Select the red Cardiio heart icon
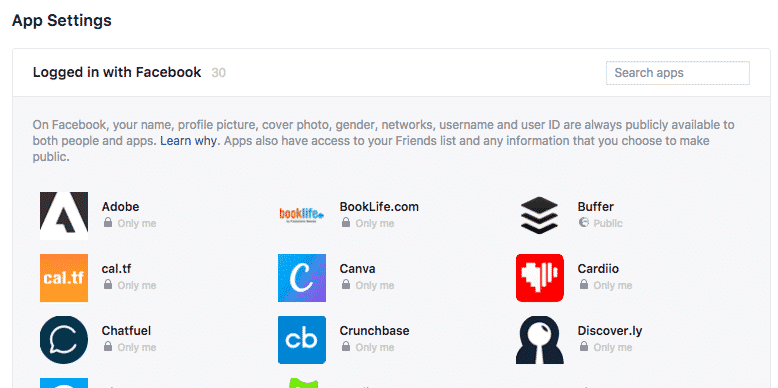 (540, 278)
